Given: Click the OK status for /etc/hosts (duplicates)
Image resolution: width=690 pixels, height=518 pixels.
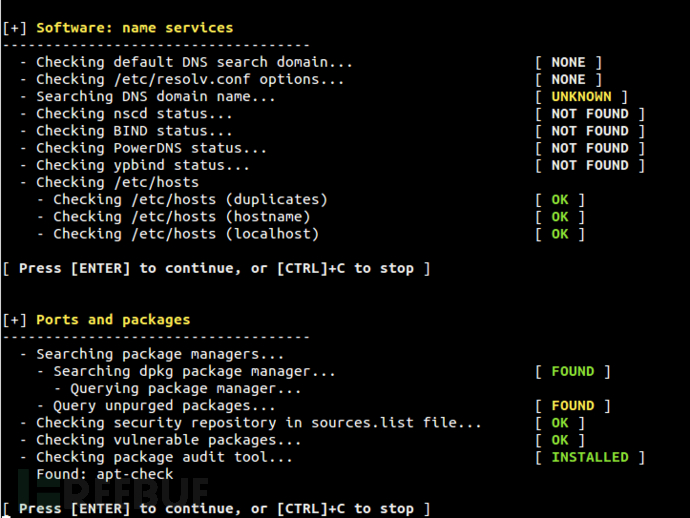Looking at the screenshot, I should coord(560,200).
